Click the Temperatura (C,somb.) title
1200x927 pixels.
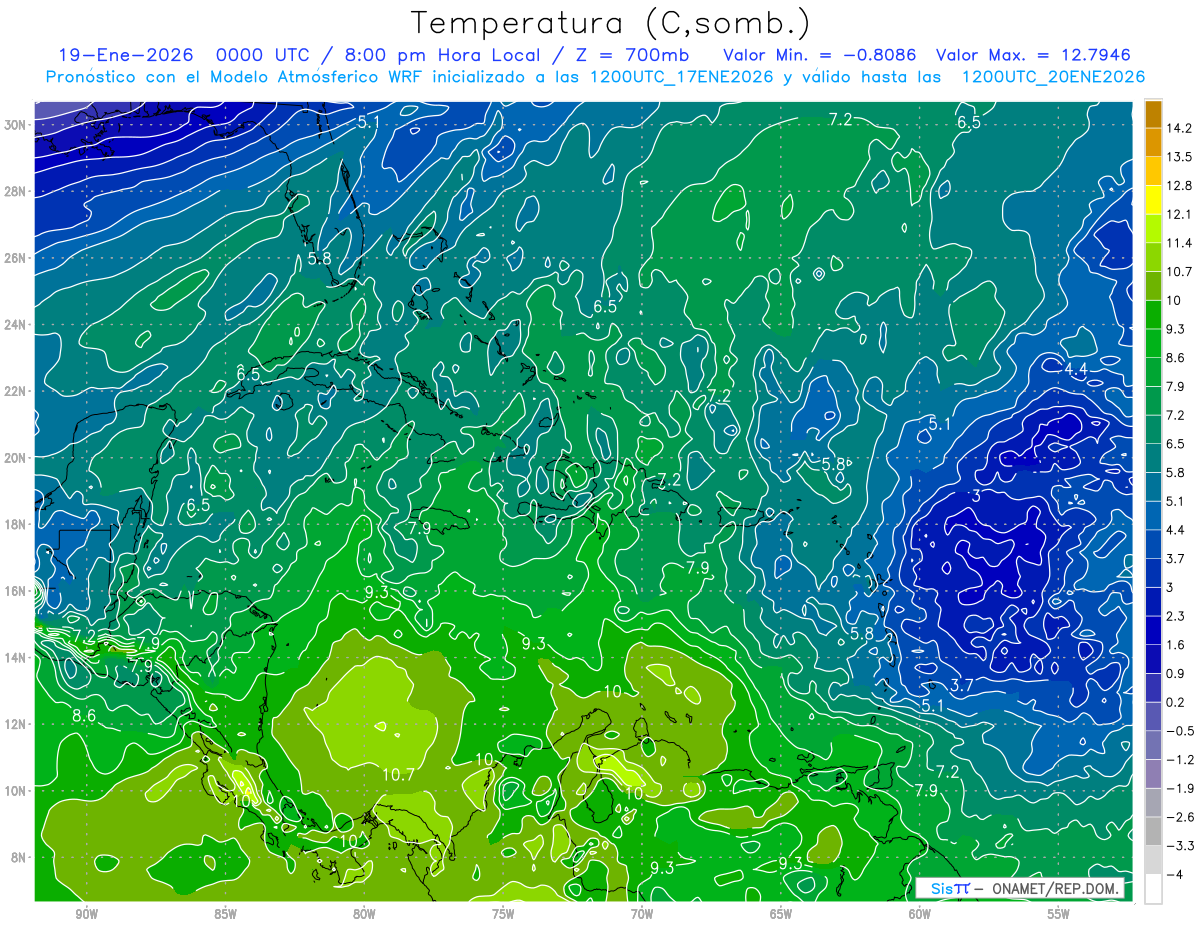tap(611, 22)
